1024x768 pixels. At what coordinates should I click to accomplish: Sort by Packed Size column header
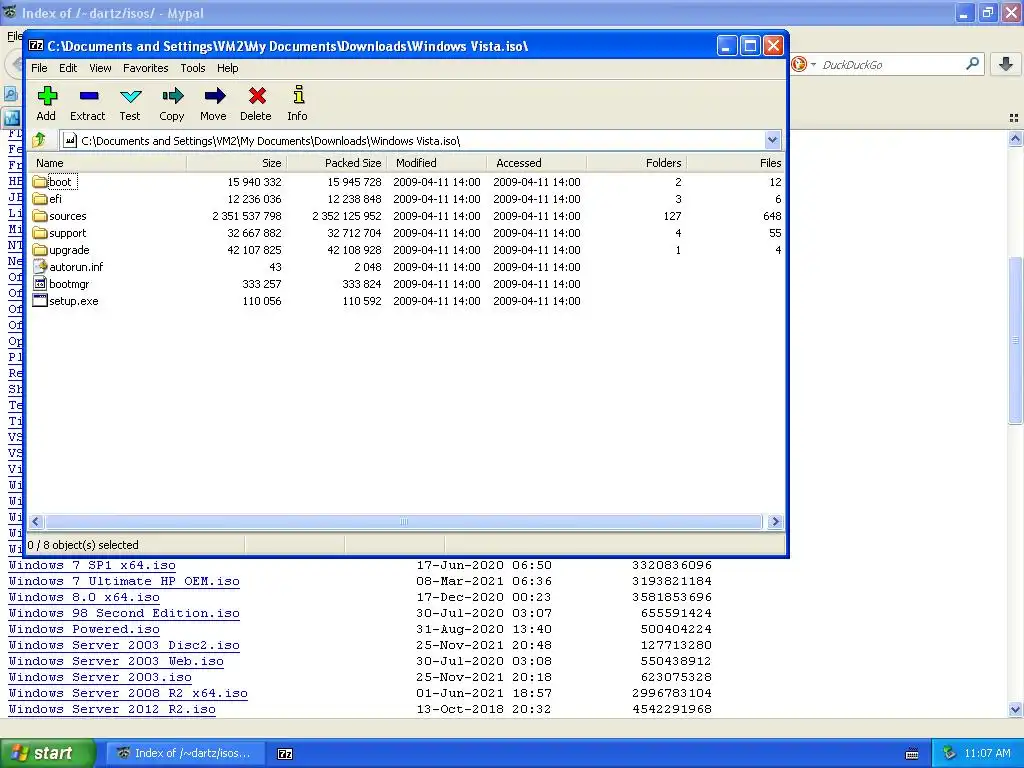pos(336,163)
